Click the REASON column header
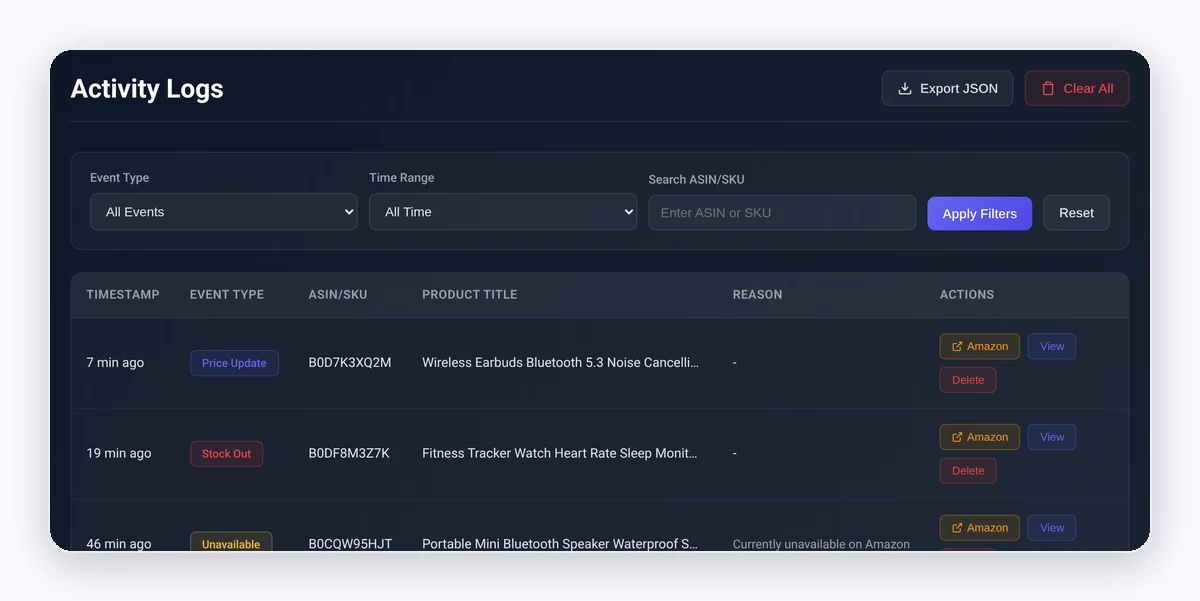The height and width of the screenshot is (601, 1200). (758, 295)
